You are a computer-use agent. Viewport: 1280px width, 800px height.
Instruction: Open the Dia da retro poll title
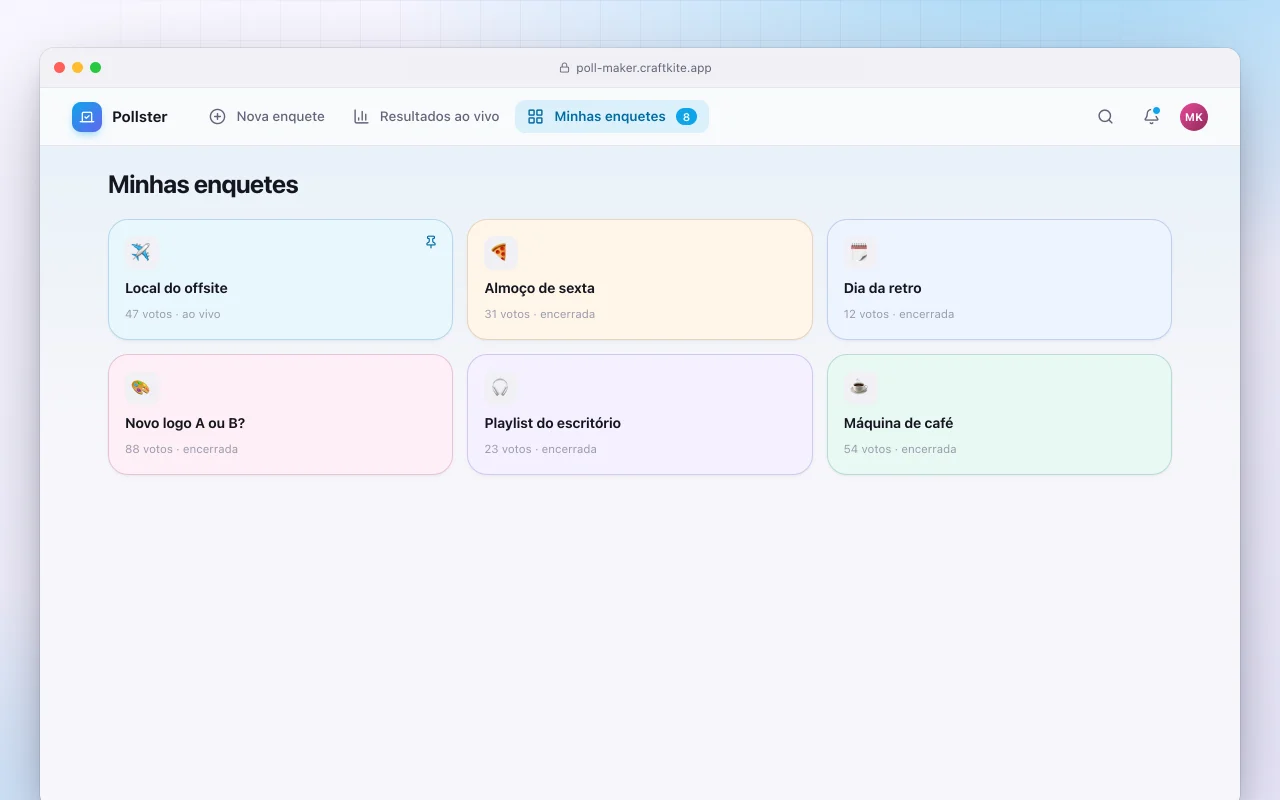click(882, 288)
